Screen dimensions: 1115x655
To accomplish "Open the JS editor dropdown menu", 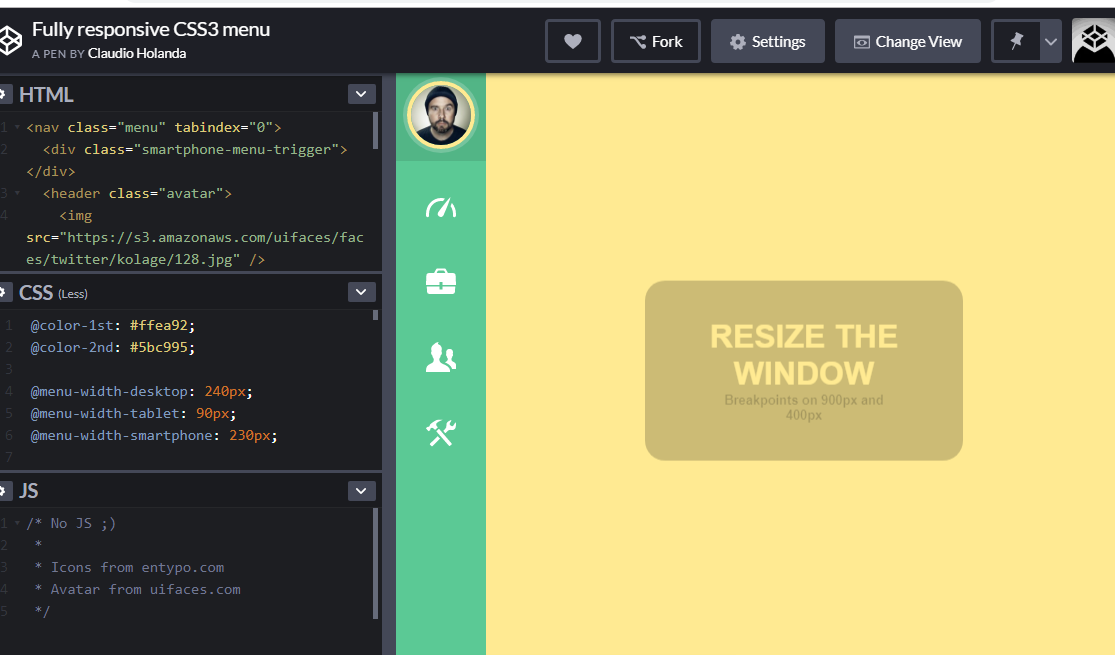I will (361, 491).
